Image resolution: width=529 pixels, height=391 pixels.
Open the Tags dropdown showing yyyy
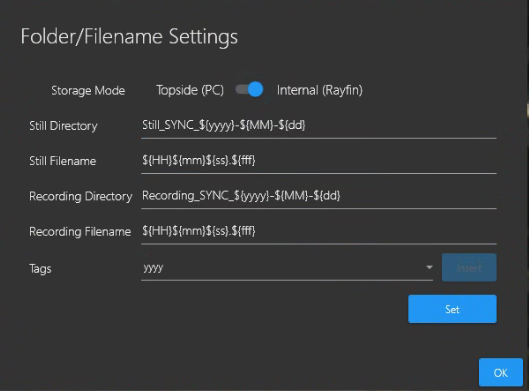[x=287, y=268]
